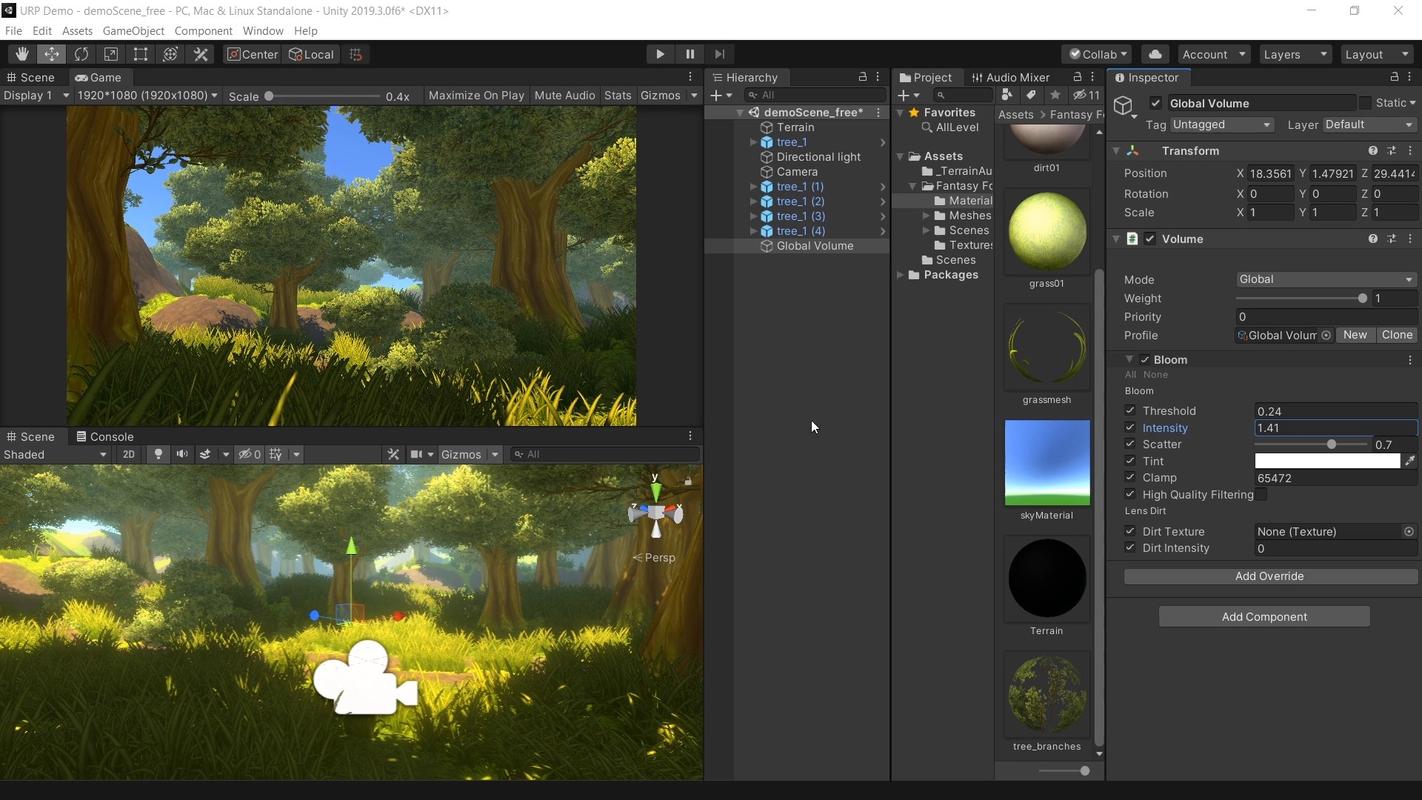The image size is (1422, 800).
Task: Switch to the Audio Mixer tab
Action: pyautogui.click(x=1010, y=77)
